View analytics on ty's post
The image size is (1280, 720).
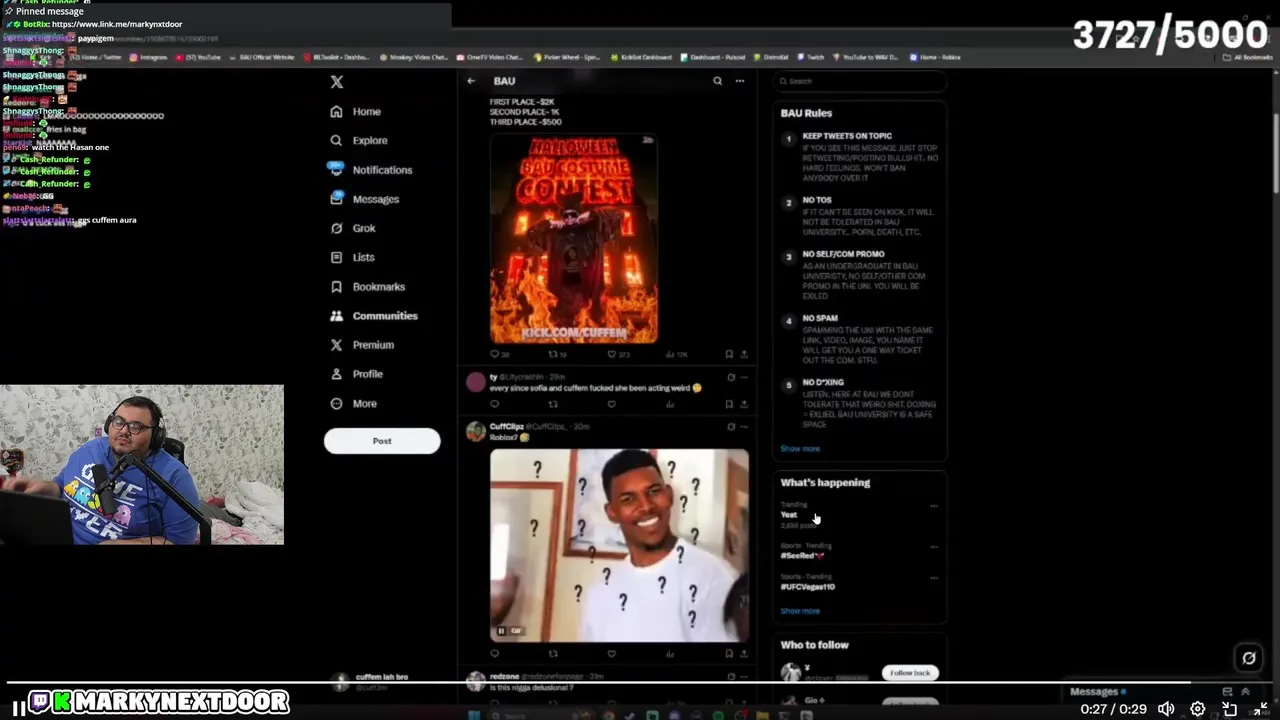point(670,404)
